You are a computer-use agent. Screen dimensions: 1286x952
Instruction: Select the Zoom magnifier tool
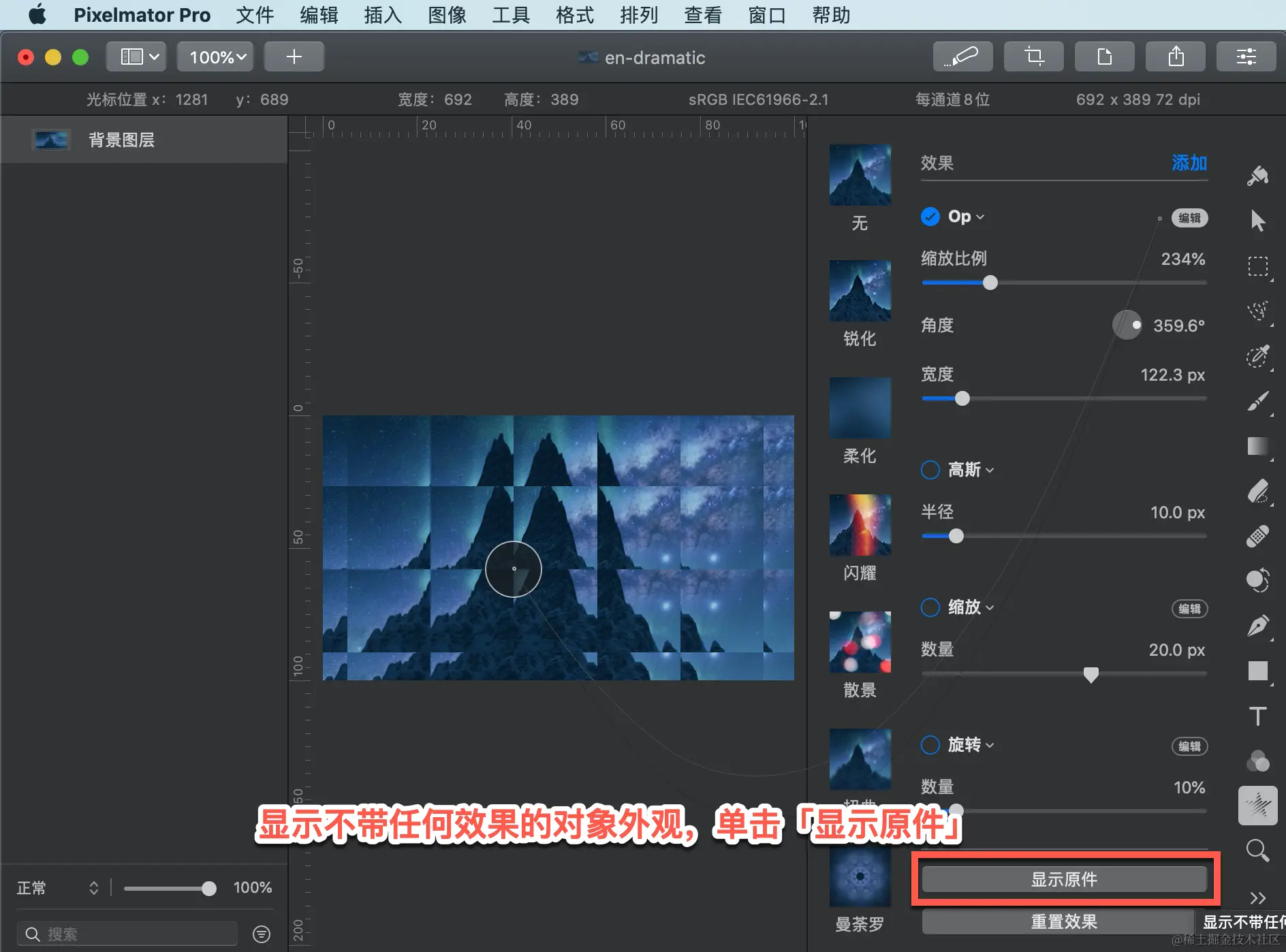(x=1257, y=851)
